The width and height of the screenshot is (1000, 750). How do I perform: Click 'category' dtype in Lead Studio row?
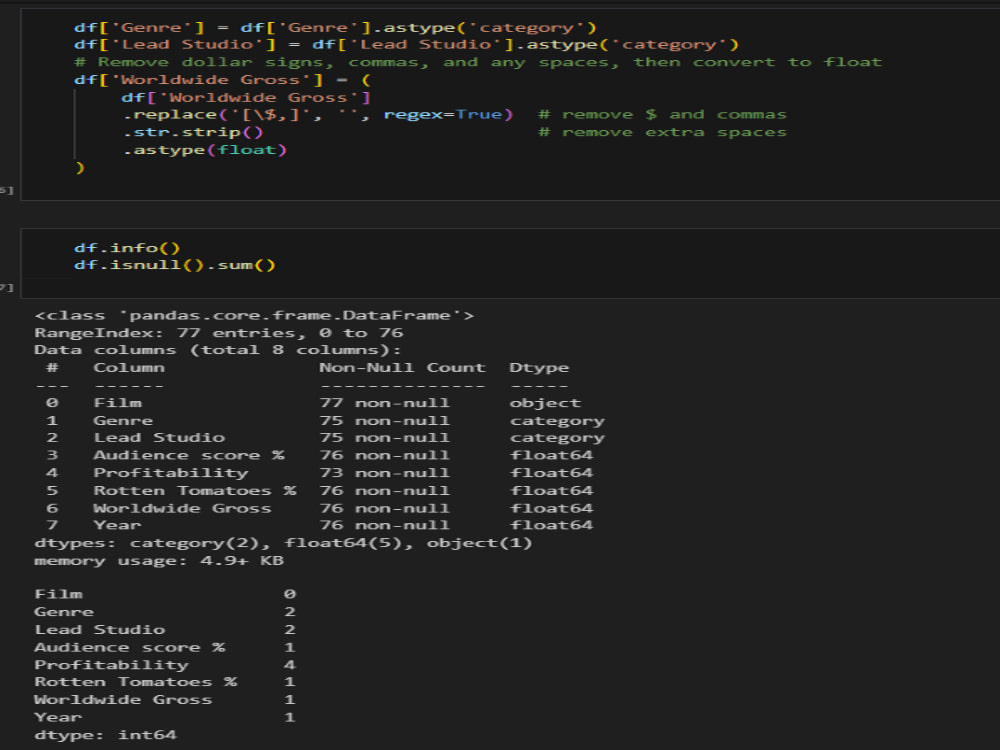pos(557,438)
